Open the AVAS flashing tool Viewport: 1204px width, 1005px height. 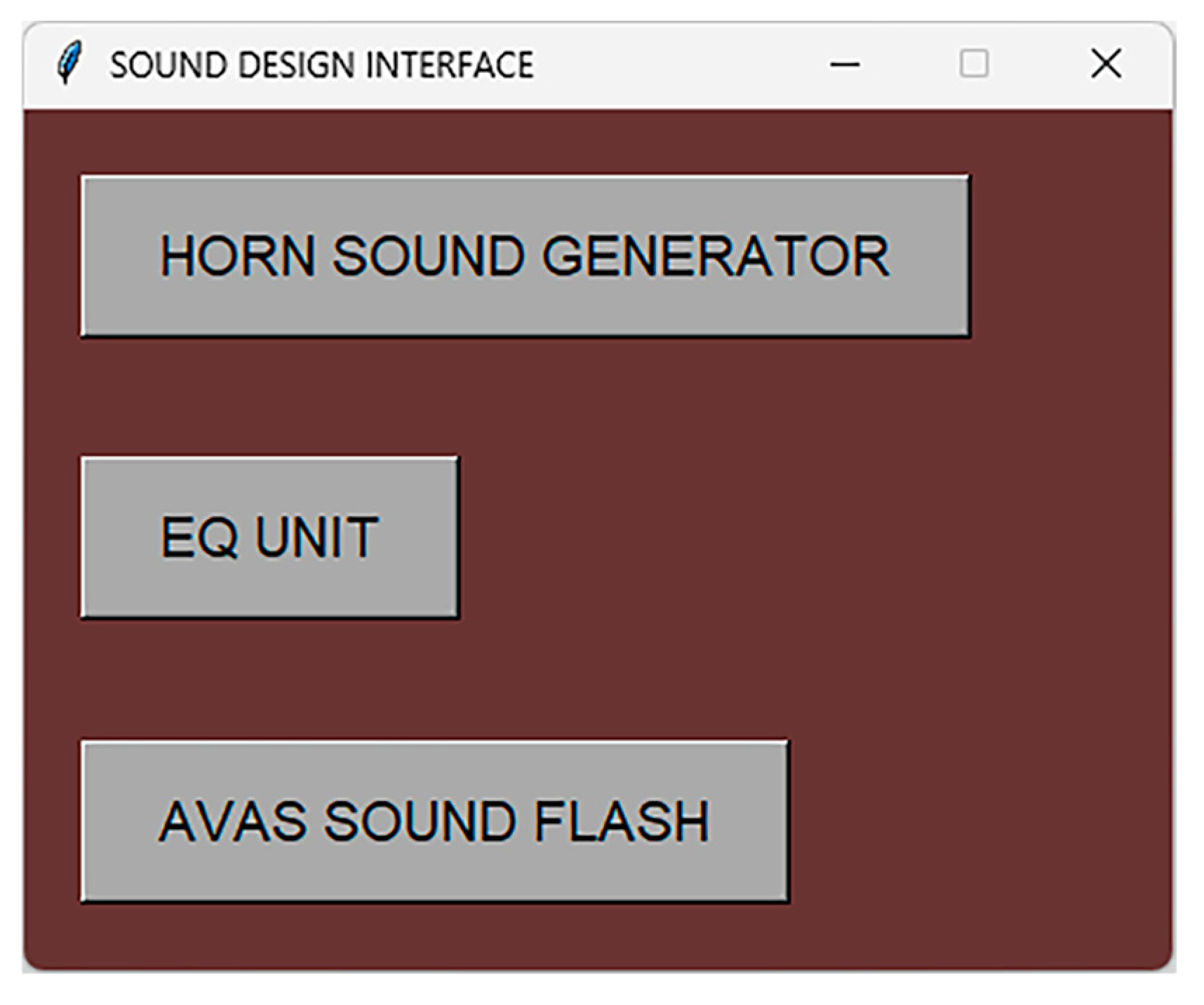point(434,821)
